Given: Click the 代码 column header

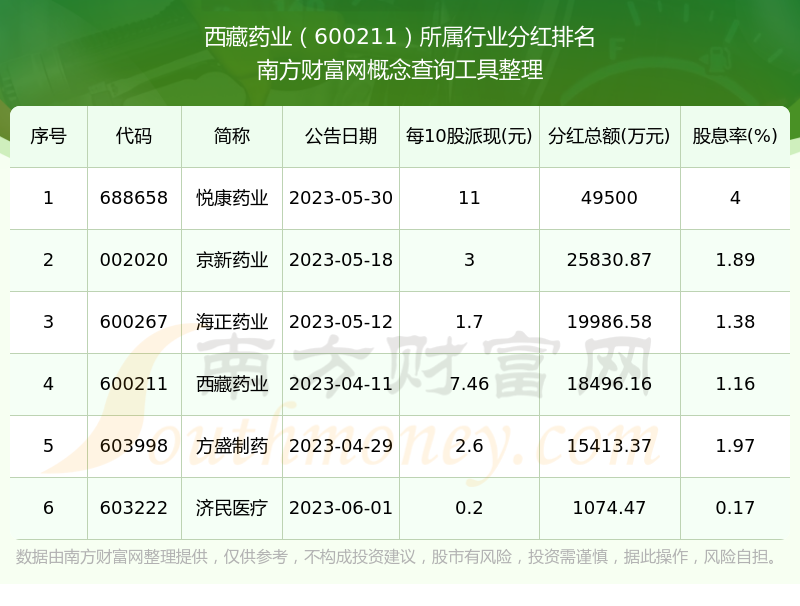Looking at the screenshot, I should (134, 136).
